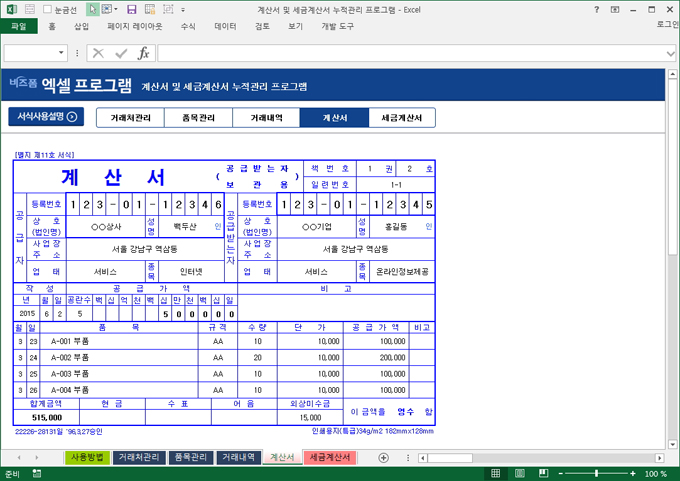Click into the formula bar input
Image resolution: width=680 pixels, height=481 pixels.
tap(411, 53)
